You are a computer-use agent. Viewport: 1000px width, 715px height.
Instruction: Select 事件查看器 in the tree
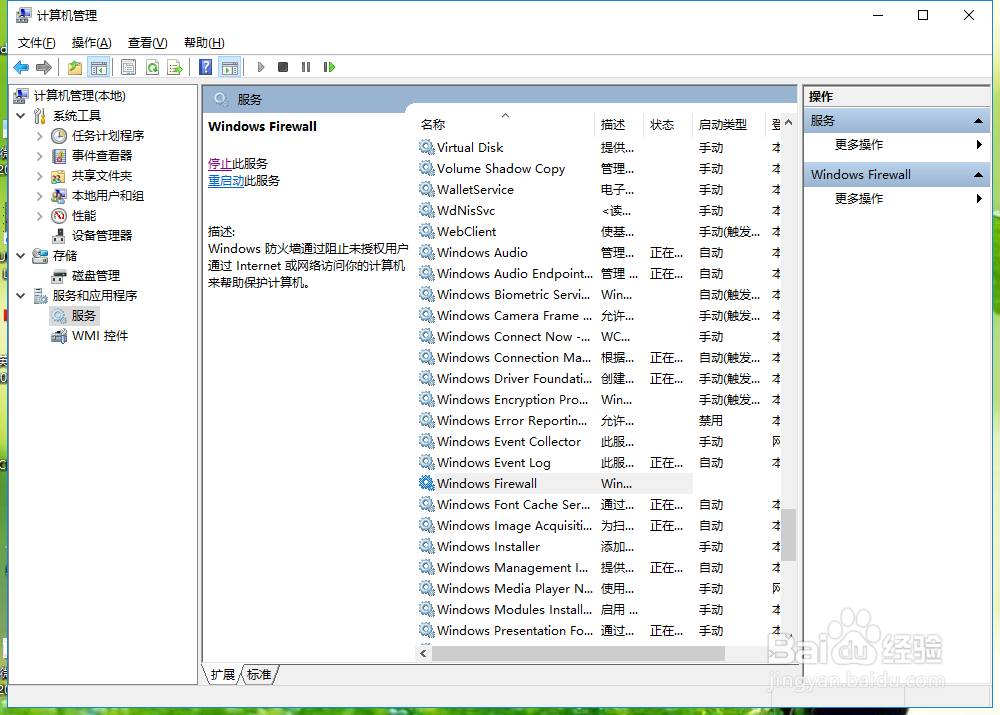(101, 156)
